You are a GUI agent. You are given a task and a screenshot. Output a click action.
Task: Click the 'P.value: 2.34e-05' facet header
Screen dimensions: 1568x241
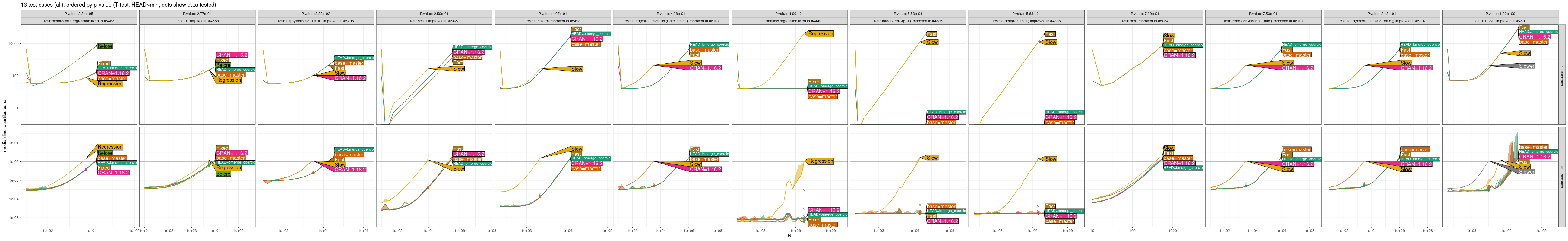coord(79,13)
